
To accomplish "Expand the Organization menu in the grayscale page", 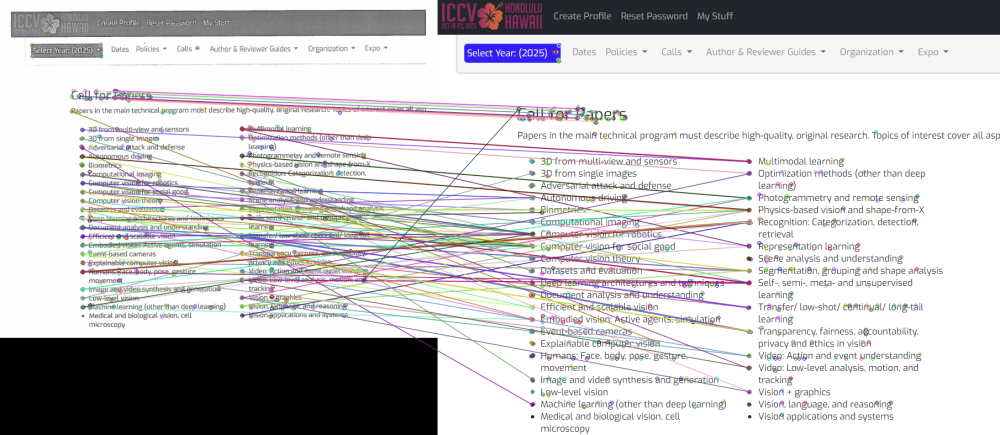I will 332,48.
